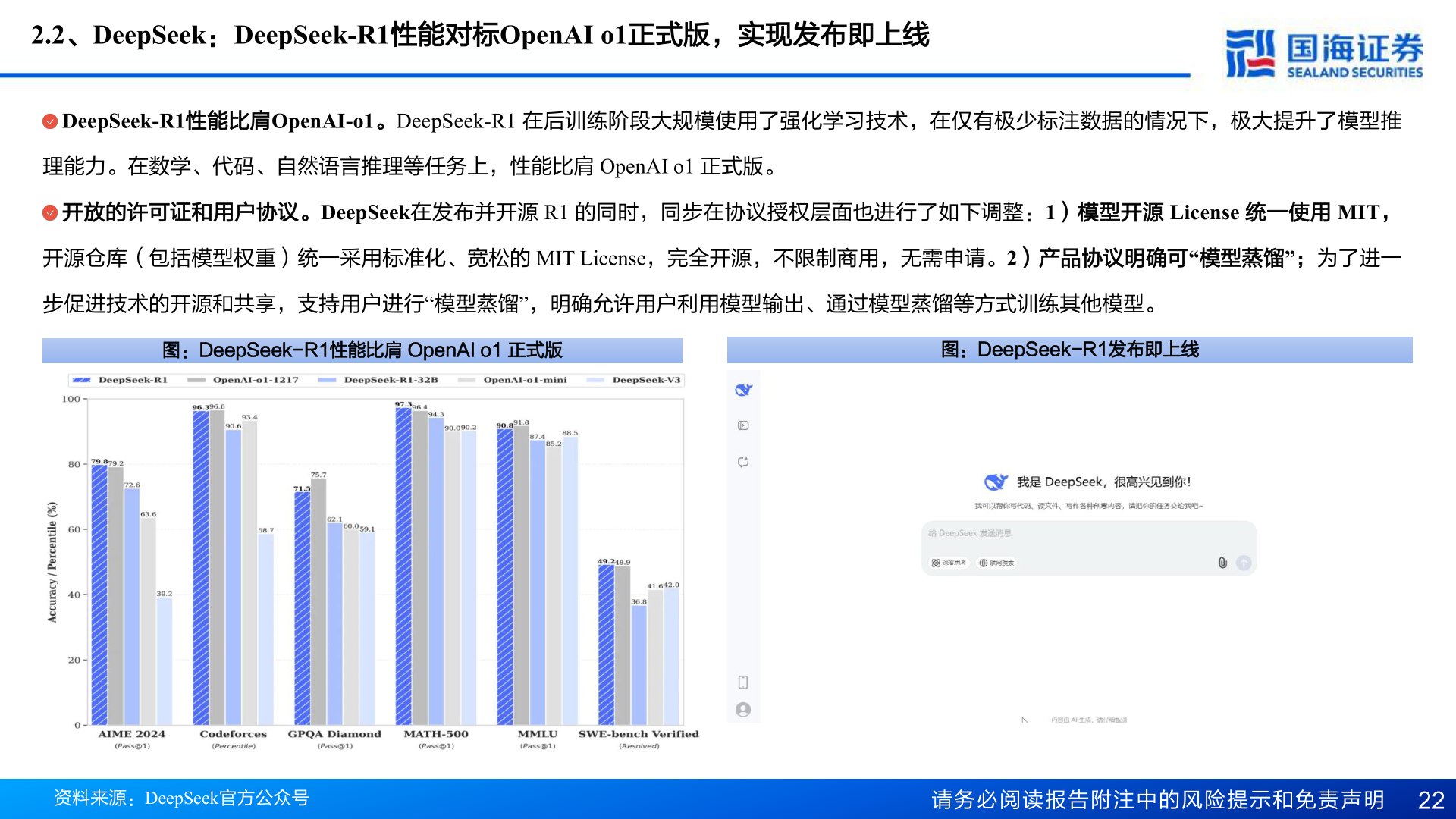Click the 97.3 value above MATH-500 bar
Viewport: 1456px width, 819px height.
(403, 404)
